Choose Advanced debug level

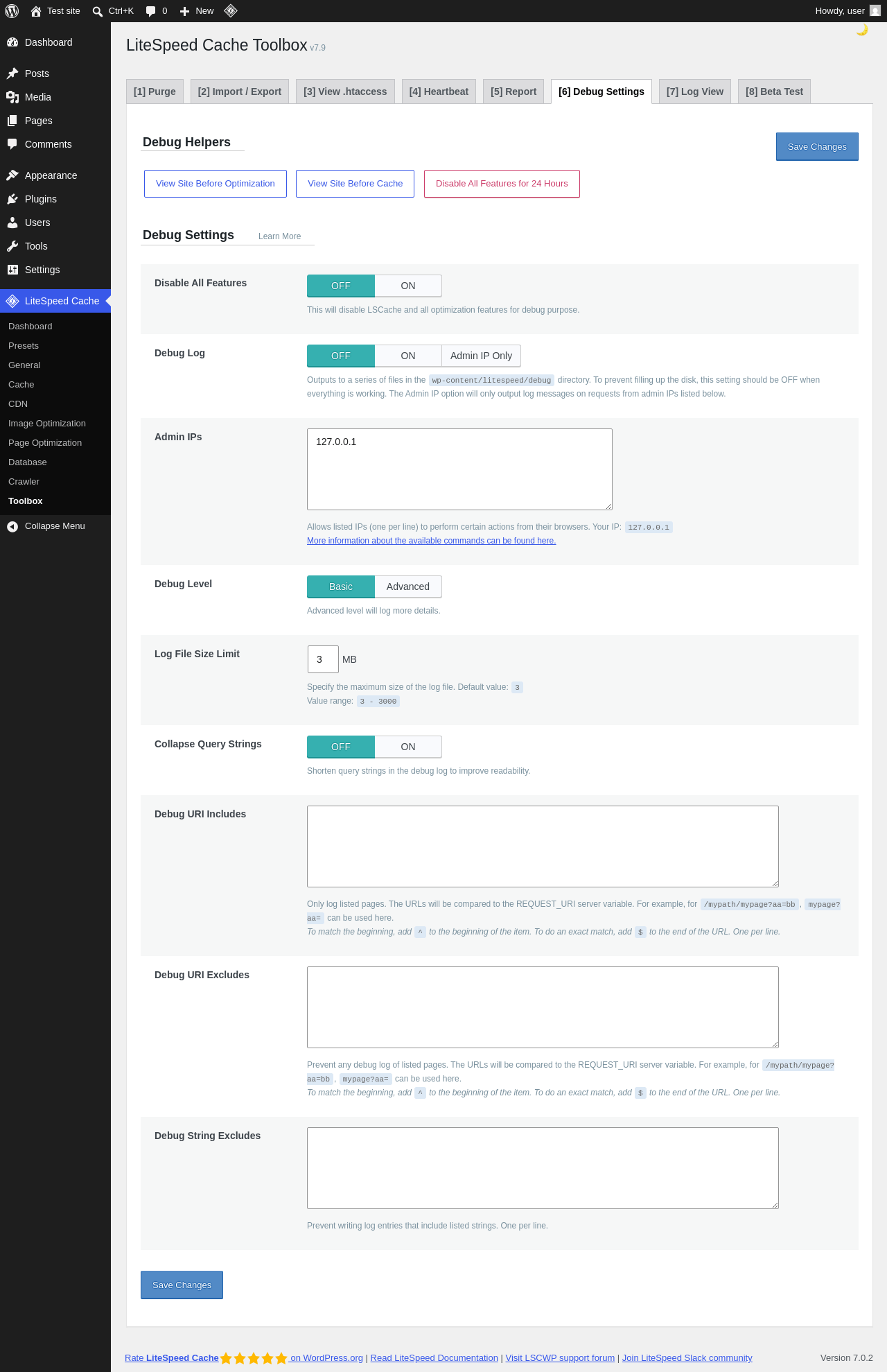[x=408, y=587]
